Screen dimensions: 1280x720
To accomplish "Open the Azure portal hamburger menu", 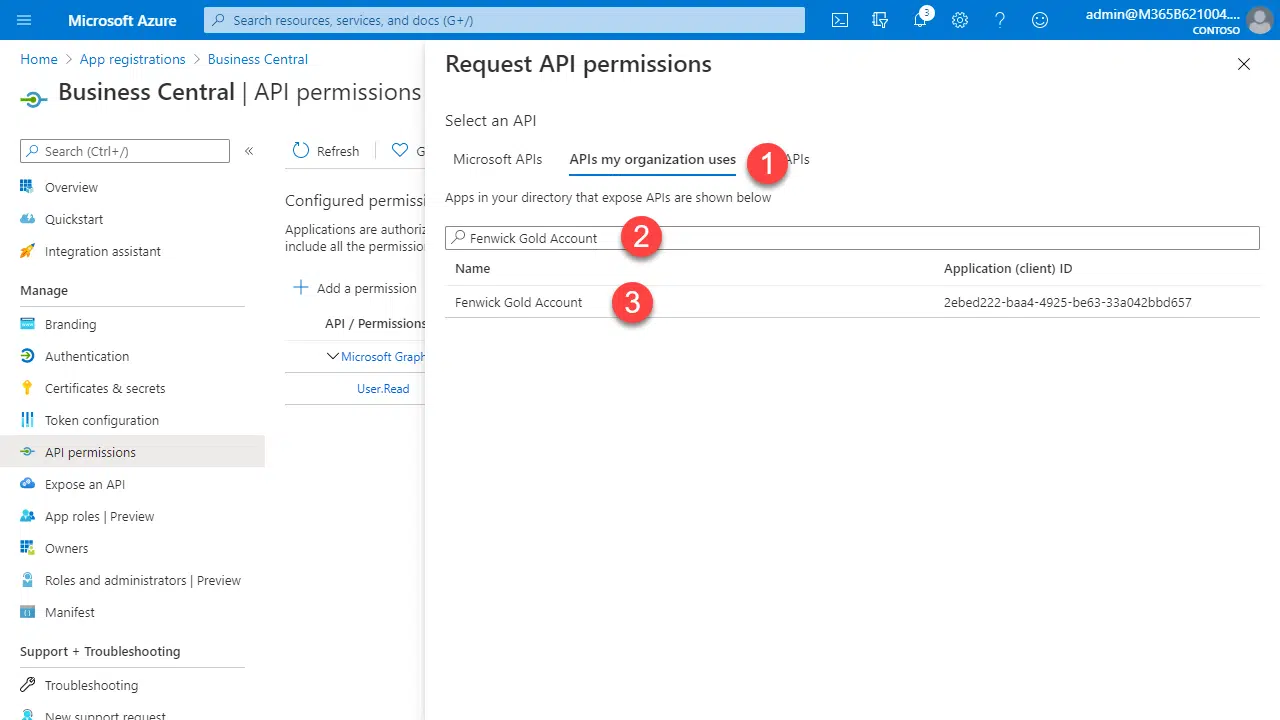I will point(25,20).
